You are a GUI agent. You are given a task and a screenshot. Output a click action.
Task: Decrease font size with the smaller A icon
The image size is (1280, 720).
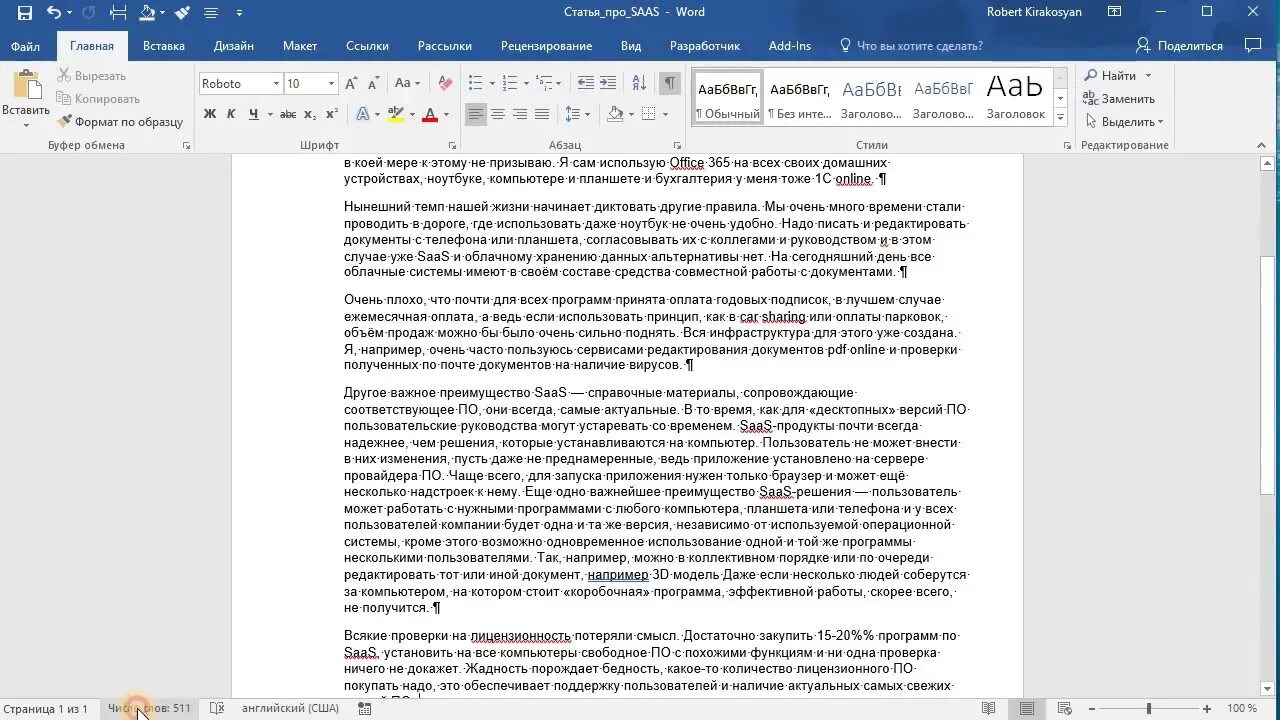(x=372, y=84)
